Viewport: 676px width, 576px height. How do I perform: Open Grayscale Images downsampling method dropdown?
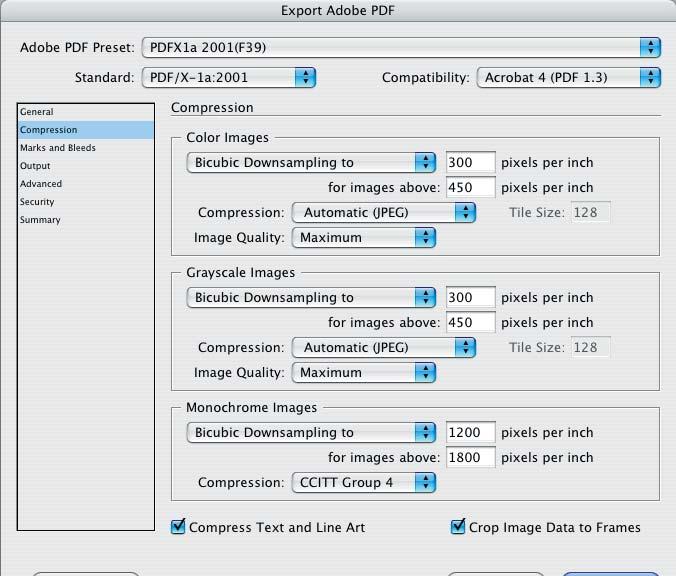[x=311, y=297]
